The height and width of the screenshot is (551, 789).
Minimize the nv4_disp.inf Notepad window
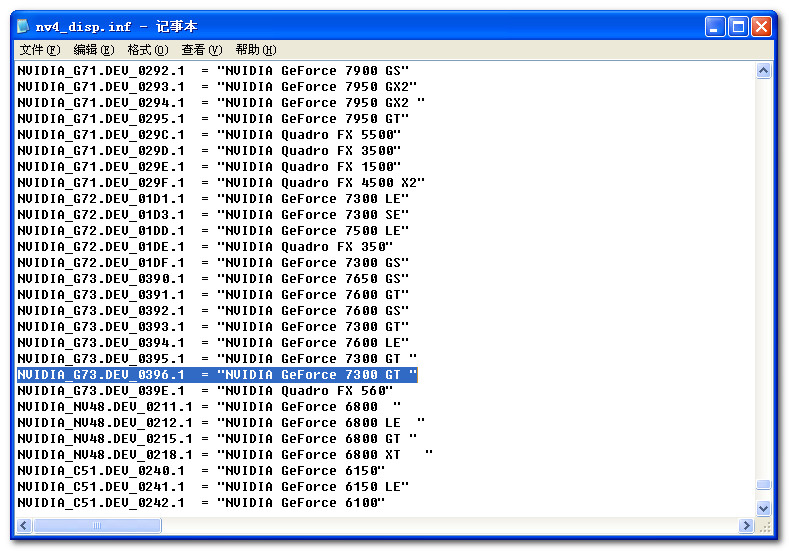click(x=715, y=27)
